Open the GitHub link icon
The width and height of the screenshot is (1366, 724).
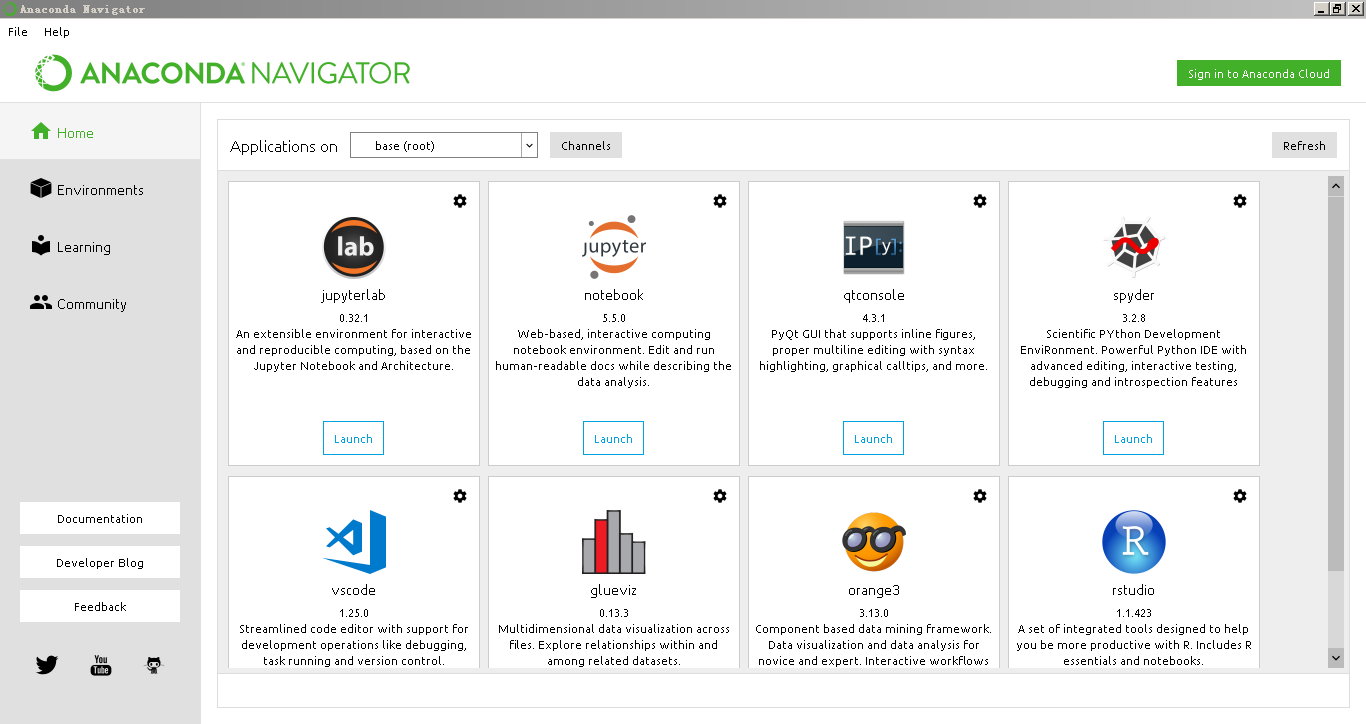(154, 665)
